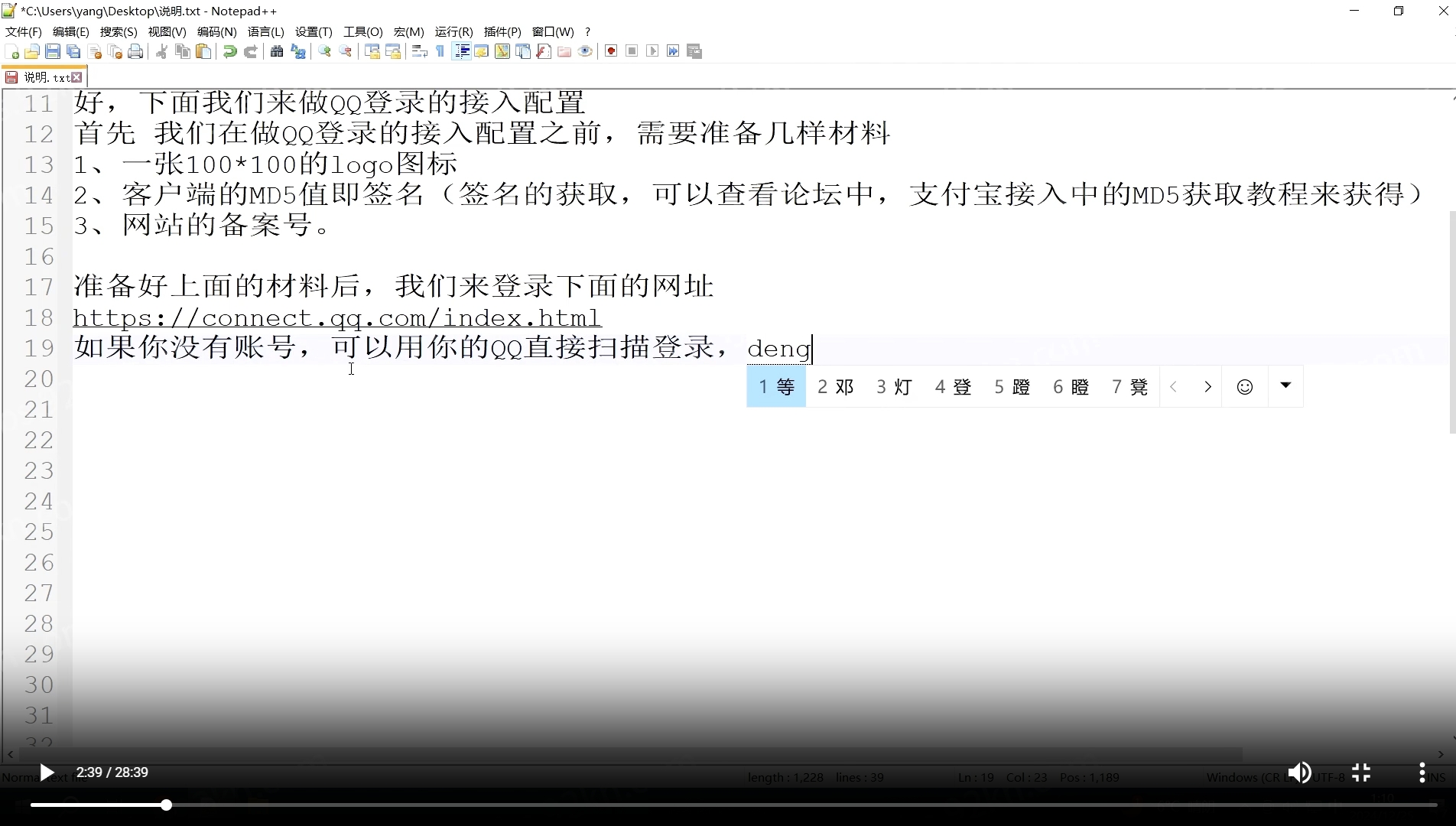This screenshot has width=1456, height=826.
Task: Toggle synchronize horizontal scrolling
Action: [x=393, y=51]
